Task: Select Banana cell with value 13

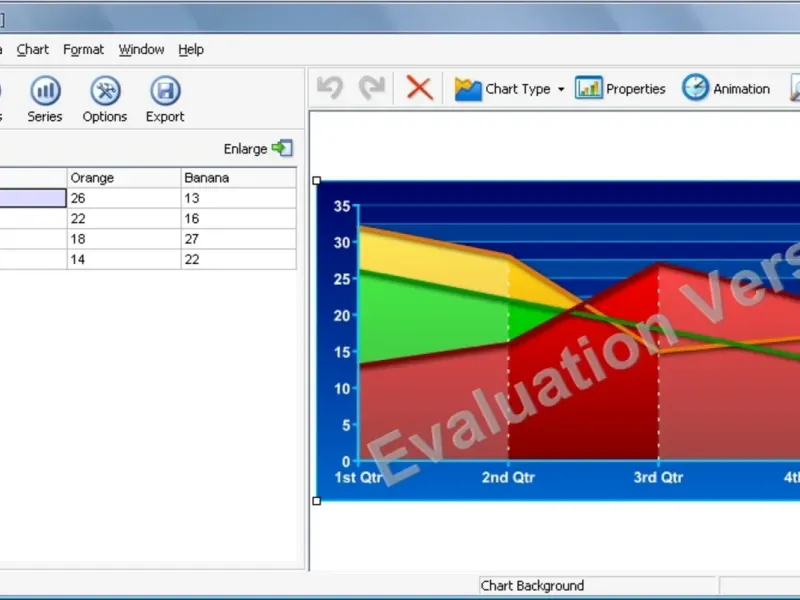Action: (239, 198)
